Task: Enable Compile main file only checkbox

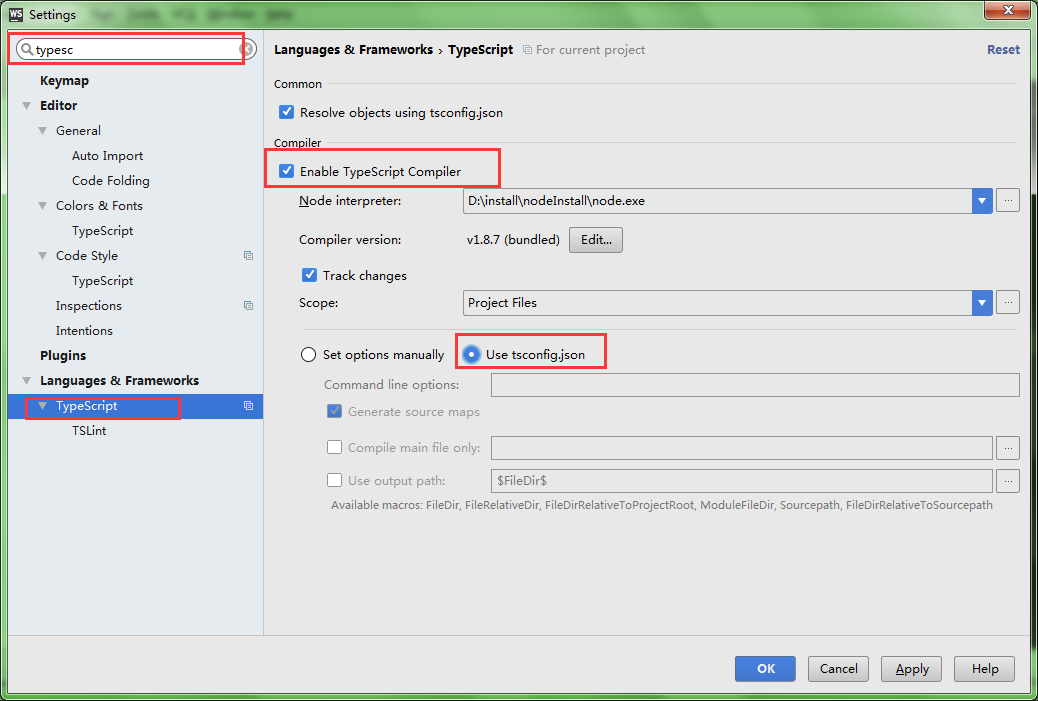Action: [334, 447]
